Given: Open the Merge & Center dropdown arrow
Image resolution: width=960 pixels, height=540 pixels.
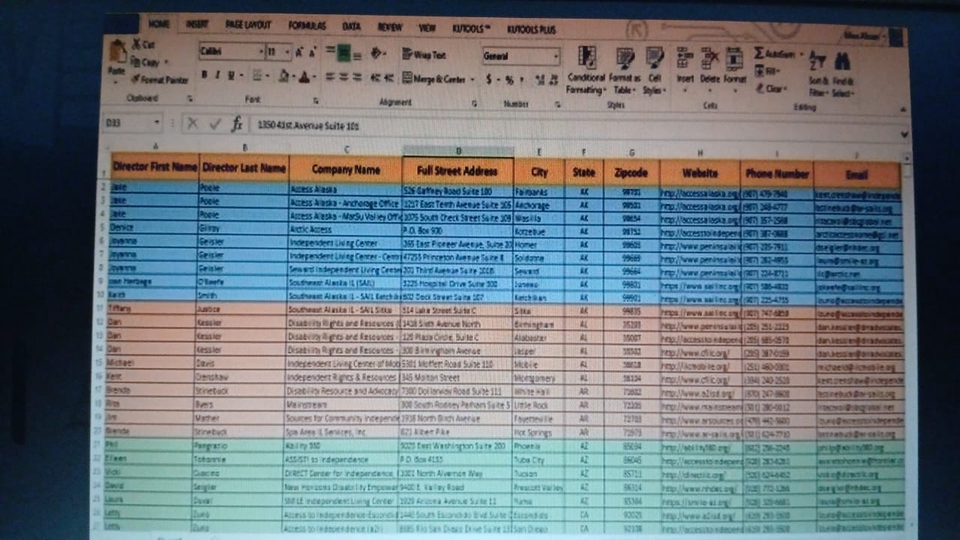Looking at the screenshot, I should pyautogui.click(x=472, y=80).
